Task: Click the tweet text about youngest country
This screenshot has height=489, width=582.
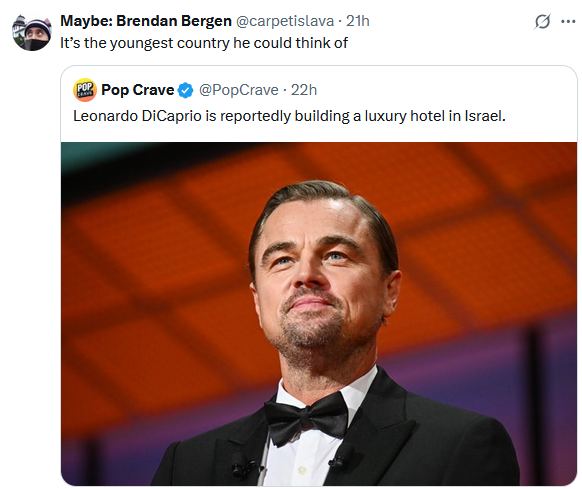Action: point(204,43)
